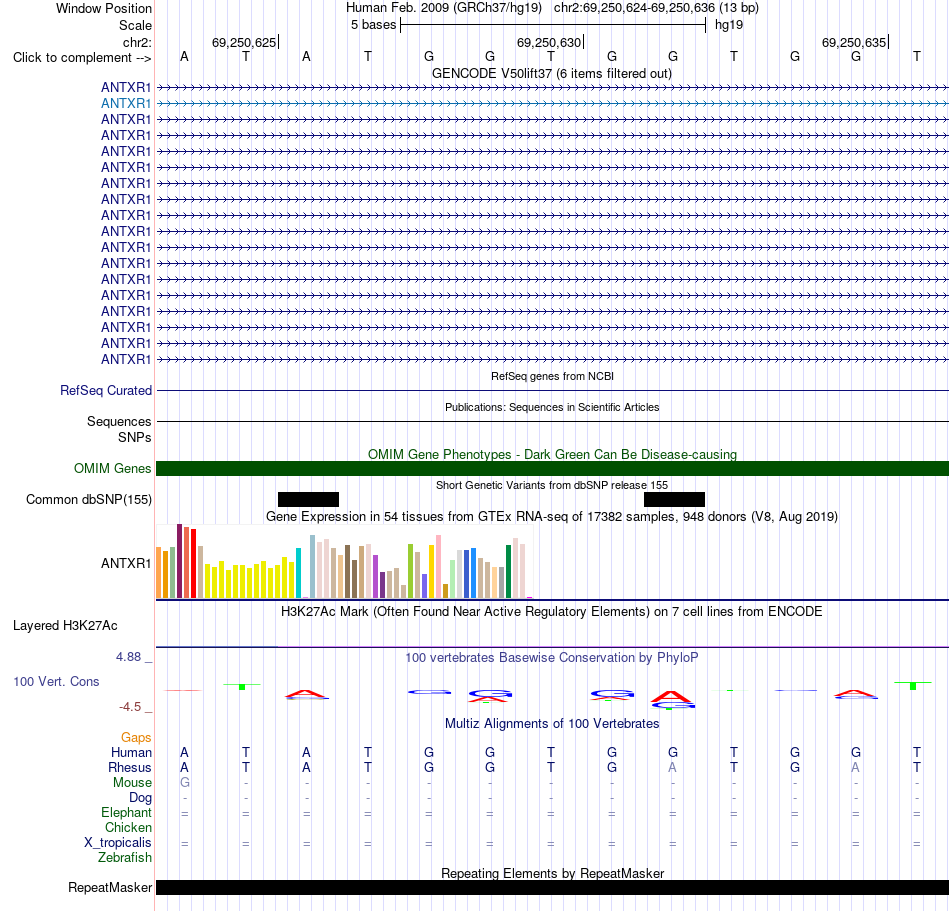Click 'Short Genetic Variants from dbSNP release 155'
950x911 pixels.
tap(551, 485)
